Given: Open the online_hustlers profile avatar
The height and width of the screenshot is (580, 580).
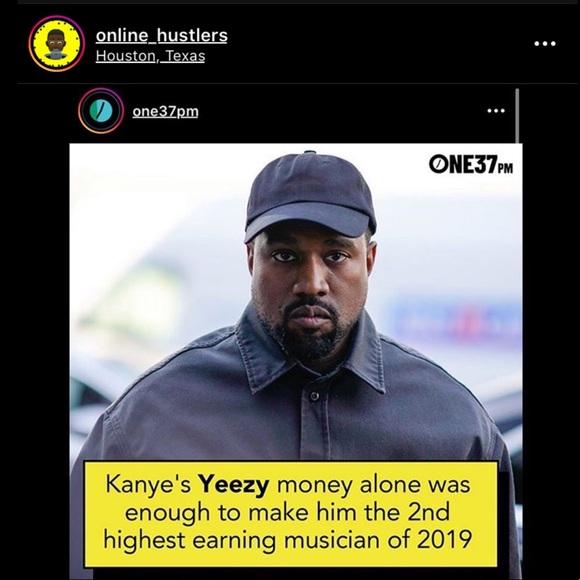Looking at the screenshot, I should point(57,44).
